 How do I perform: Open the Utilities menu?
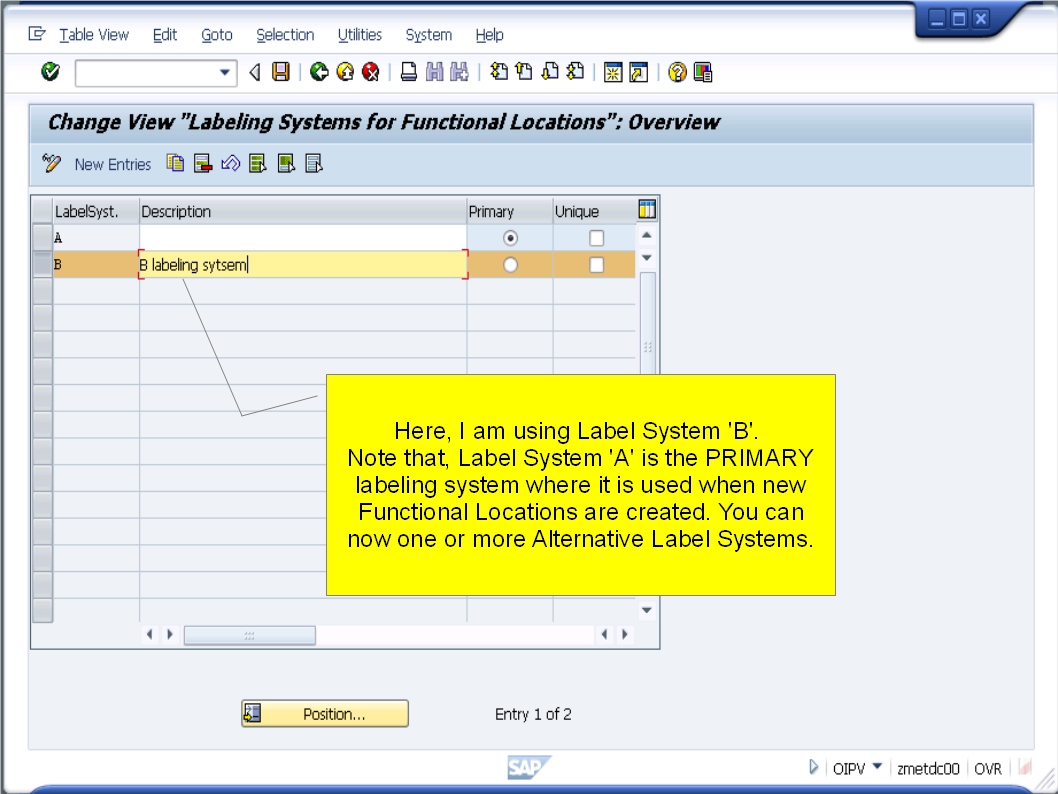(x=359, y=35)
